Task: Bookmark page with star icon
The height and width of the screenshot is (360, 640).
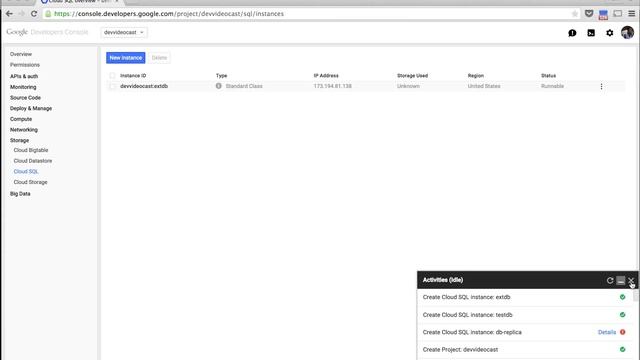Action: 575,14
